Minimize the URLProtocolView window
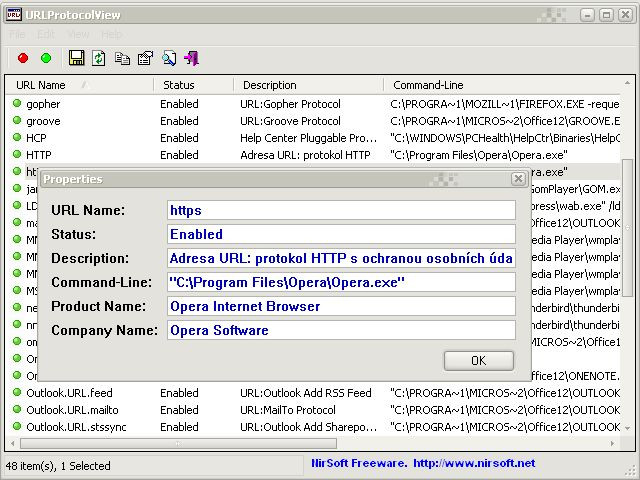This screenshot has height=480, width=640. click(587, 15)
